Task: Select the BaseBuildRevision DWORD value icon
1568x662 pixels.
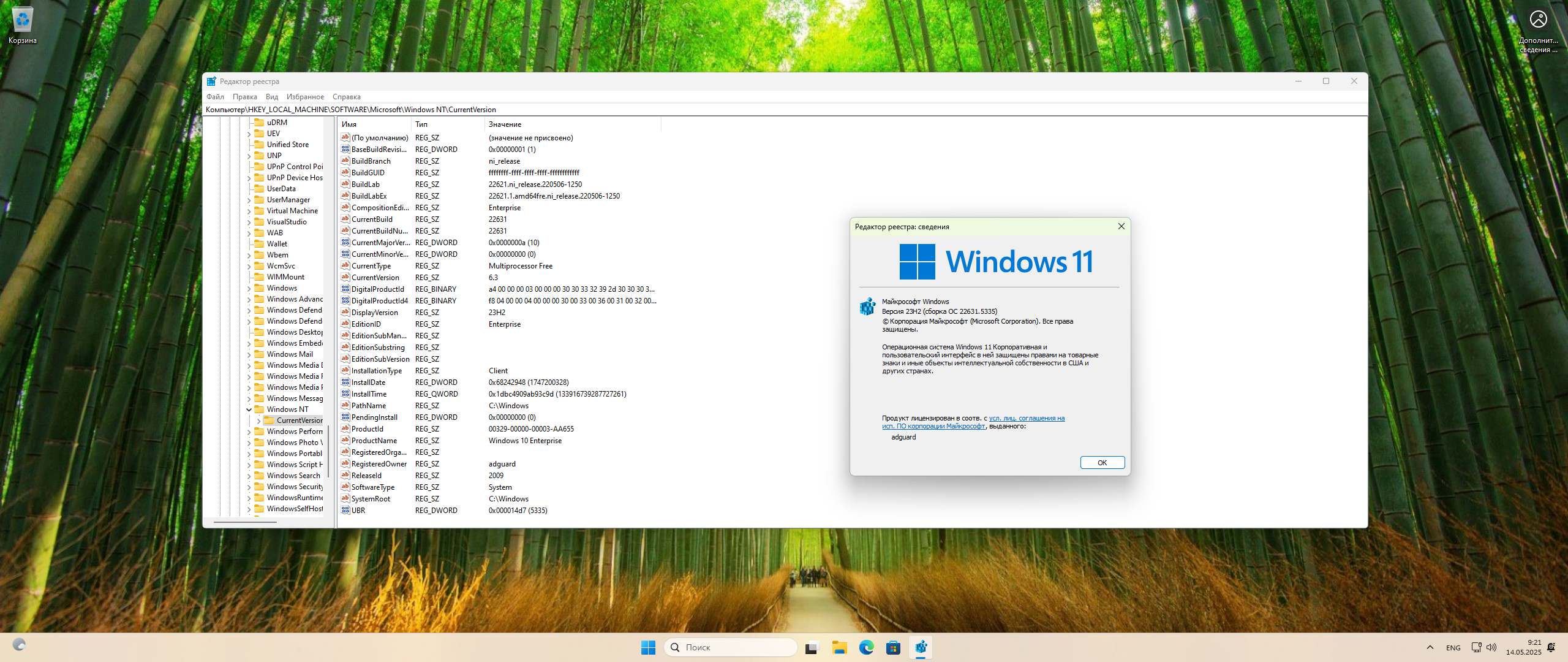Action: click(345, 149)
